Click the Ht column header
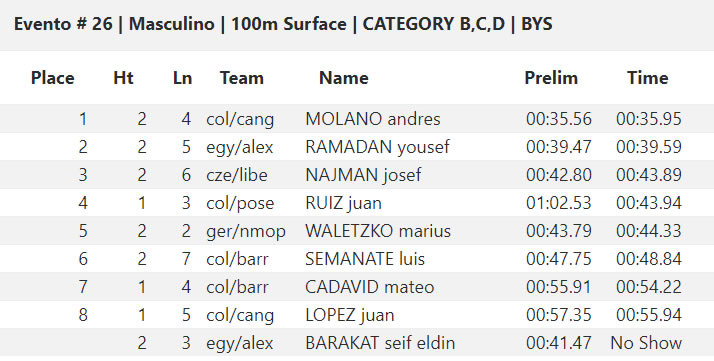 (123, 78)
